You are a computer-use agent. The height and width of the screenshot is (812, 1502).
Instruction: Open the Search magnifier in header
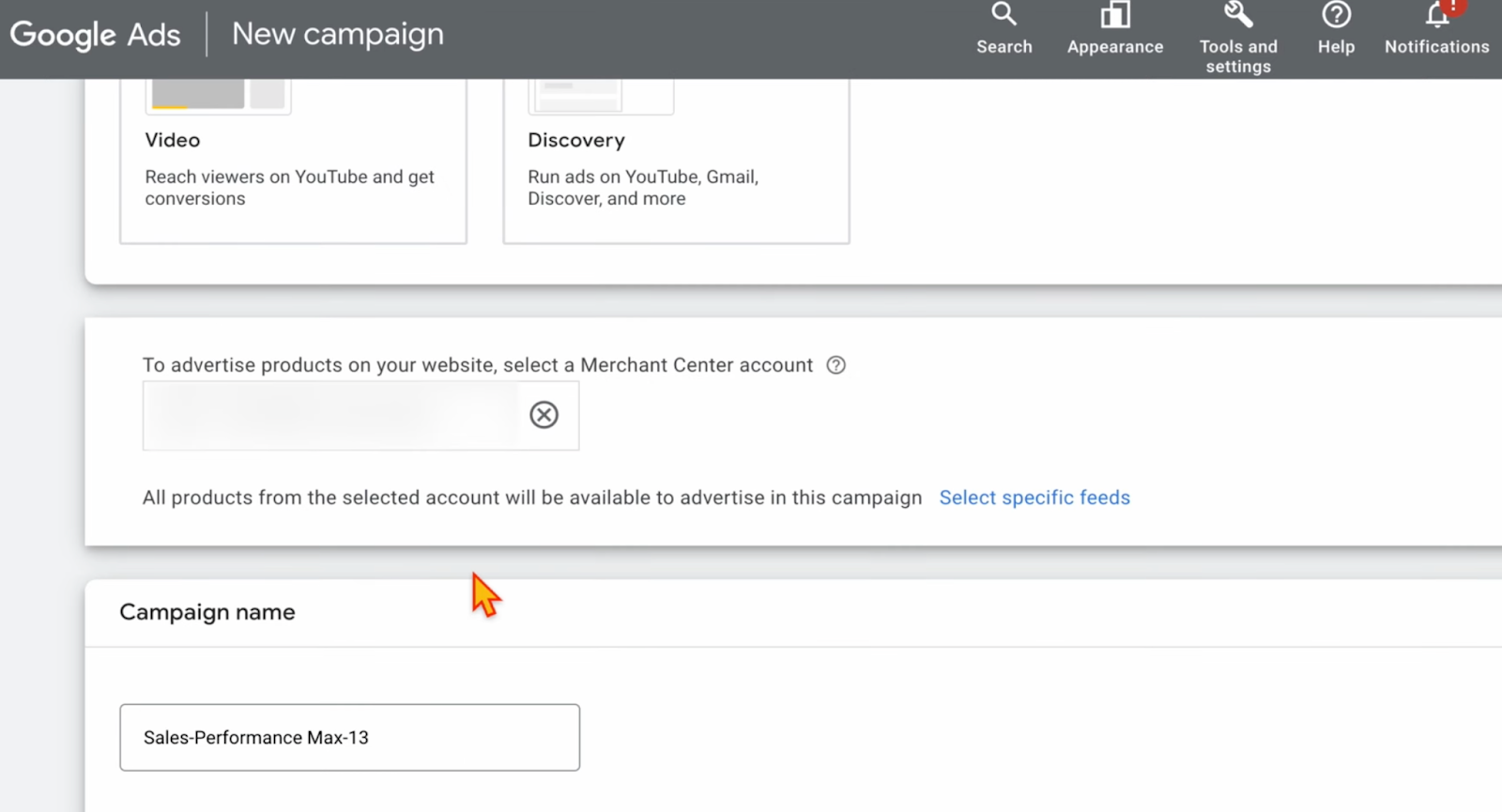[x=1004, y=16]
